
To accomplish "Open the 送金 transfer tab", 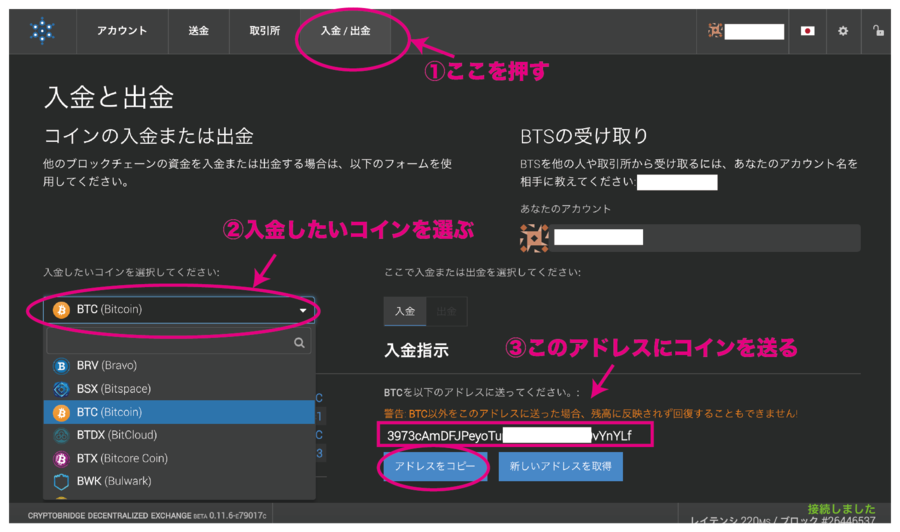I will point(199,31).
